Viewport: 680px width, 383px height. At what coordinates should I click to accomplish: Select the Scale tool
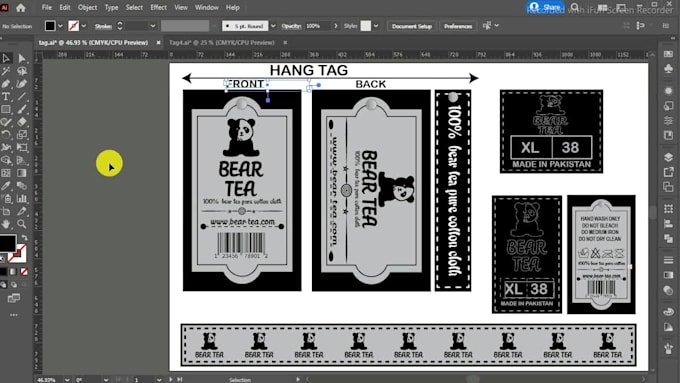[22, 135]
